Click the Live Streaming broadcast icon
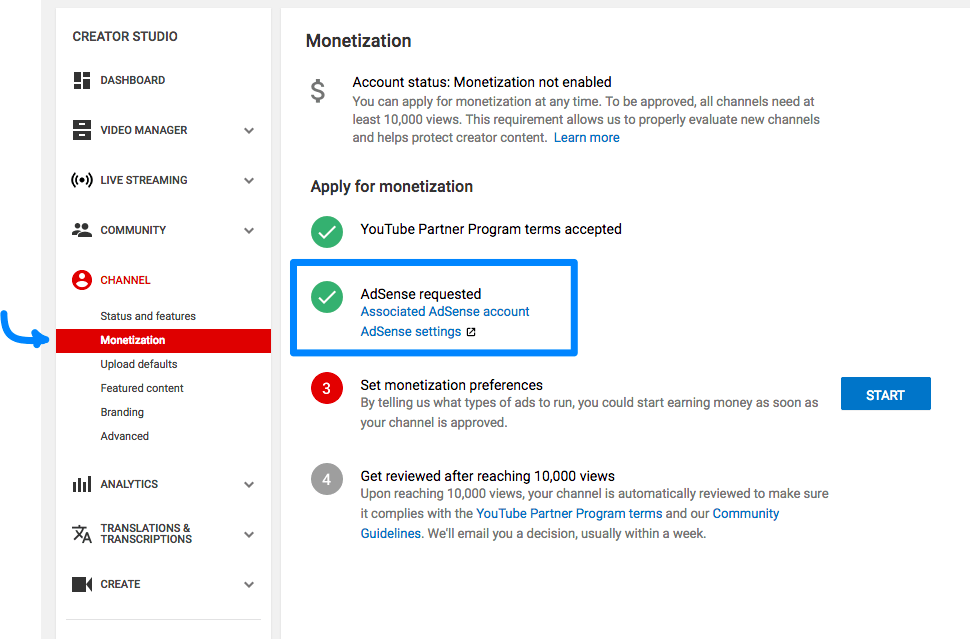The width and height of the screenshot is (970, 639). click(x=82, y=180)
